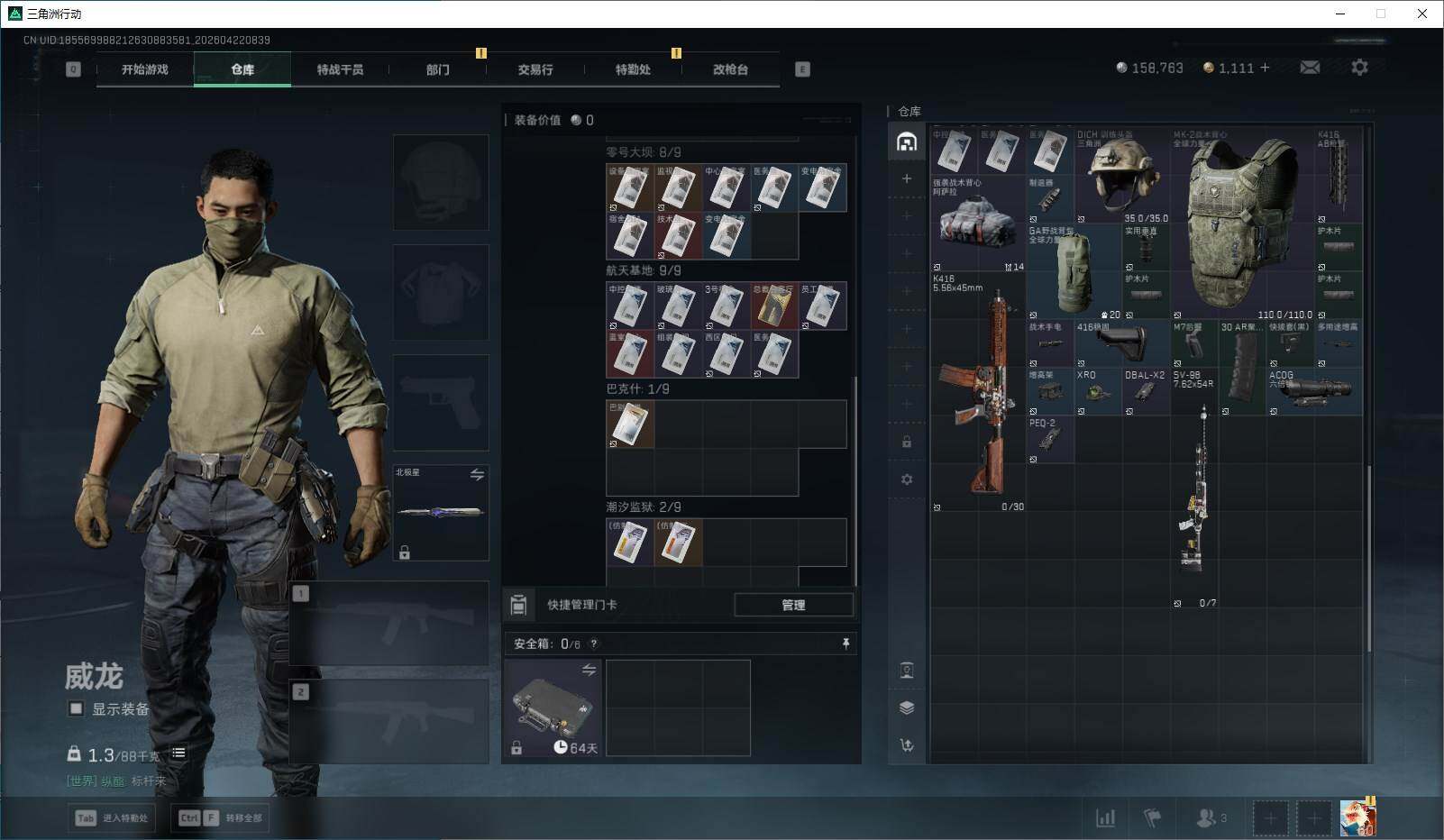This screenshot has height=840, width=1444.
Task: Toggle the 显示装备 checkbox
Action: (77, 708)
